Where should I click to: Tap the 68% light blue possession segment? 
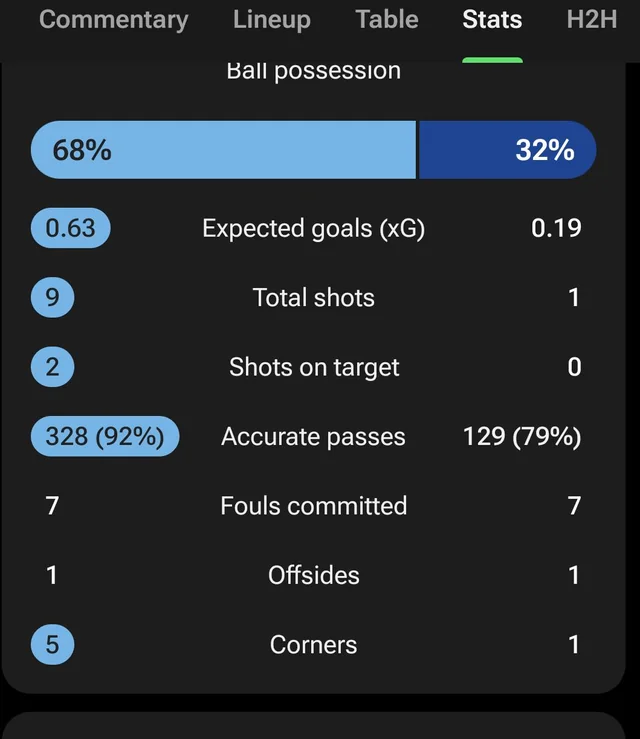223,150
